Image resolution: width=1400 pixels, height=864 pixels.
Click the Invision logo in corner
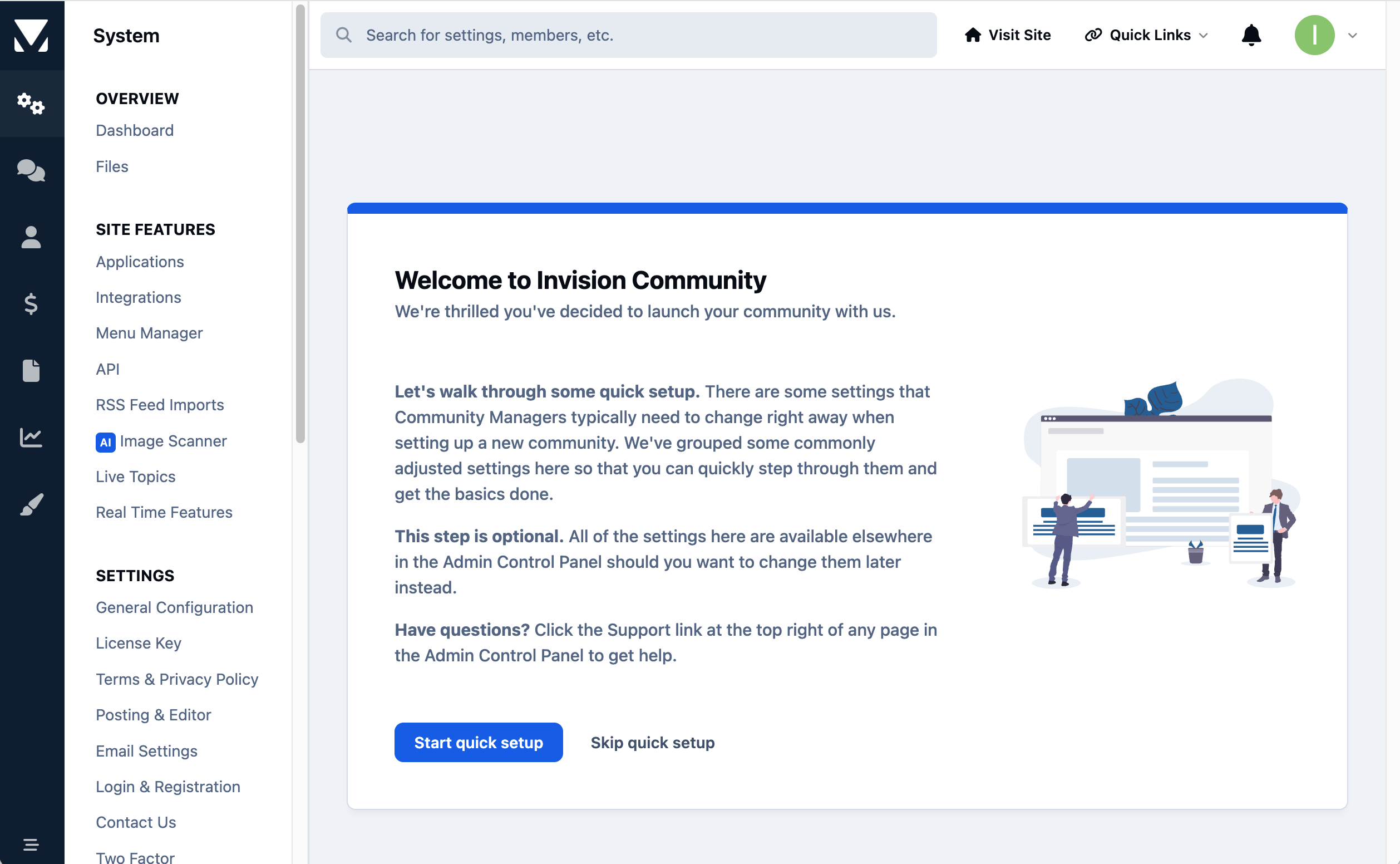point(31,36)
